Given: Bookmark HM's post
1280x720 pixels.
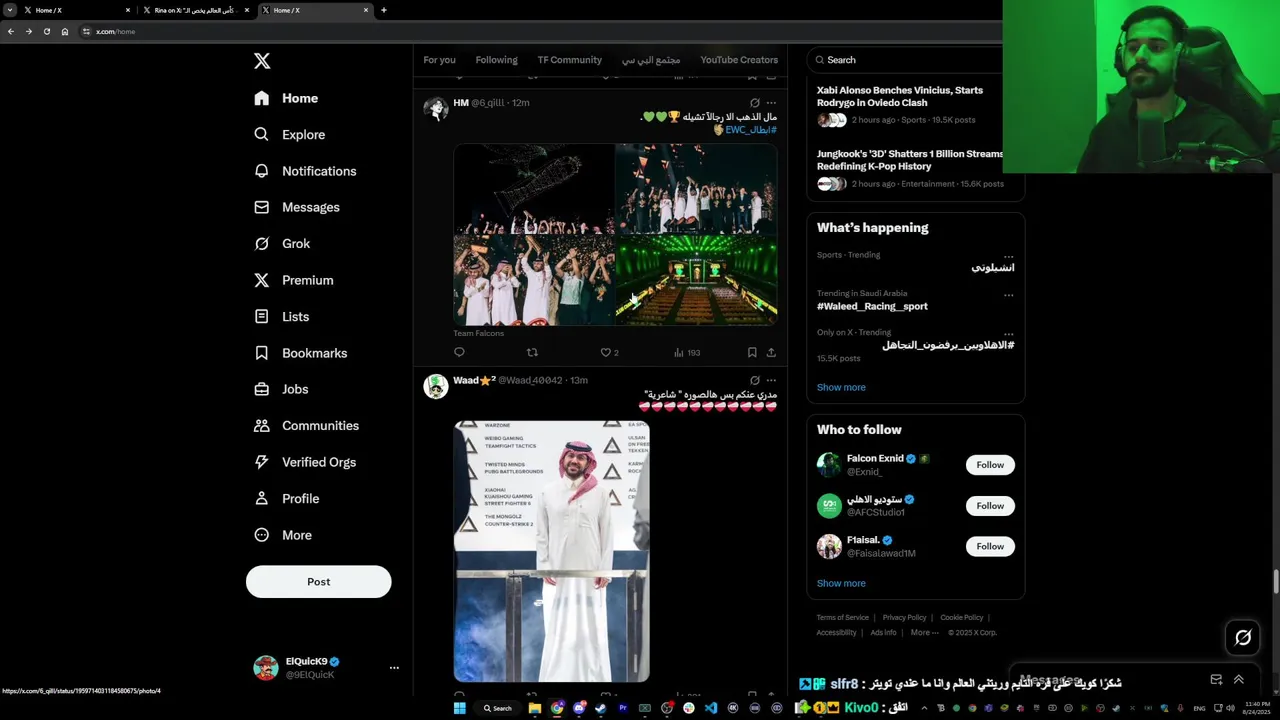Looking at the screenshot, I should pyautogui.click(x=752, y=352).
